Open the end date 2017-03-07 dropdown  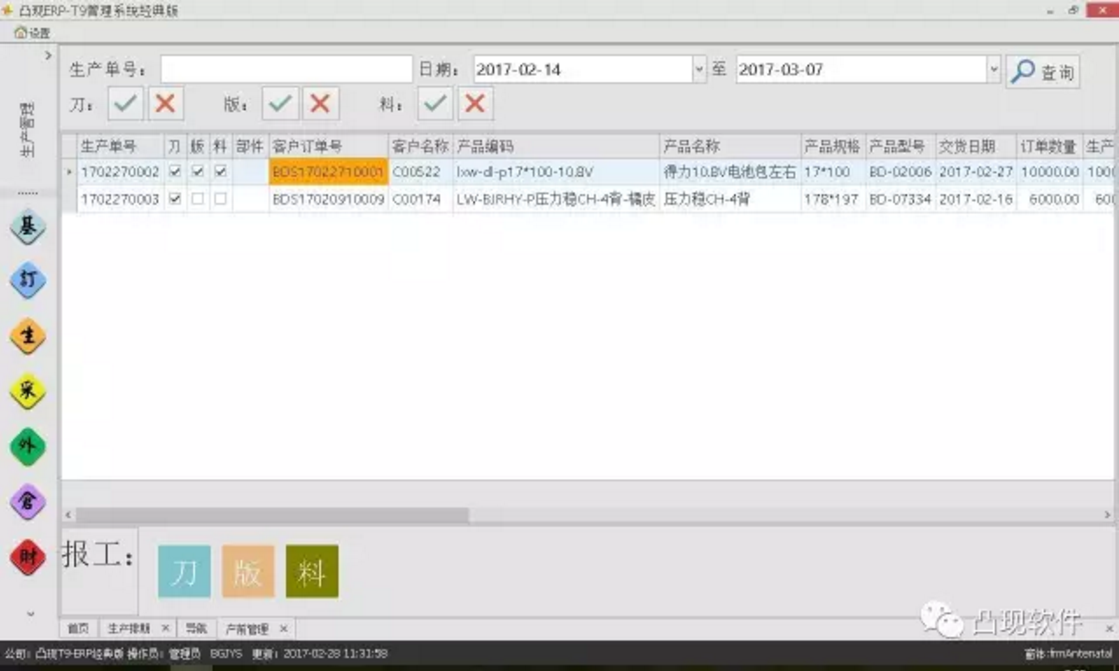click(993, 70)
